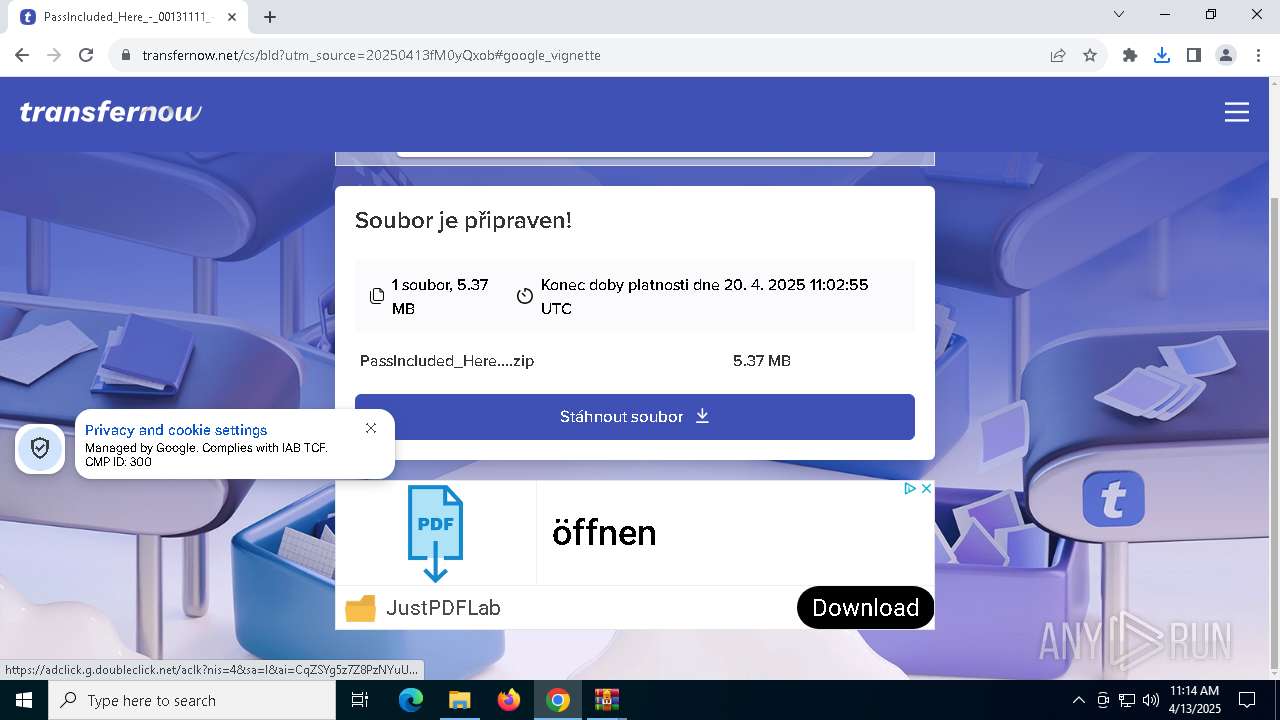The image size is (1280, 720).
Task: Click the browser forward arrow
Action: click(x=54, y=55)
